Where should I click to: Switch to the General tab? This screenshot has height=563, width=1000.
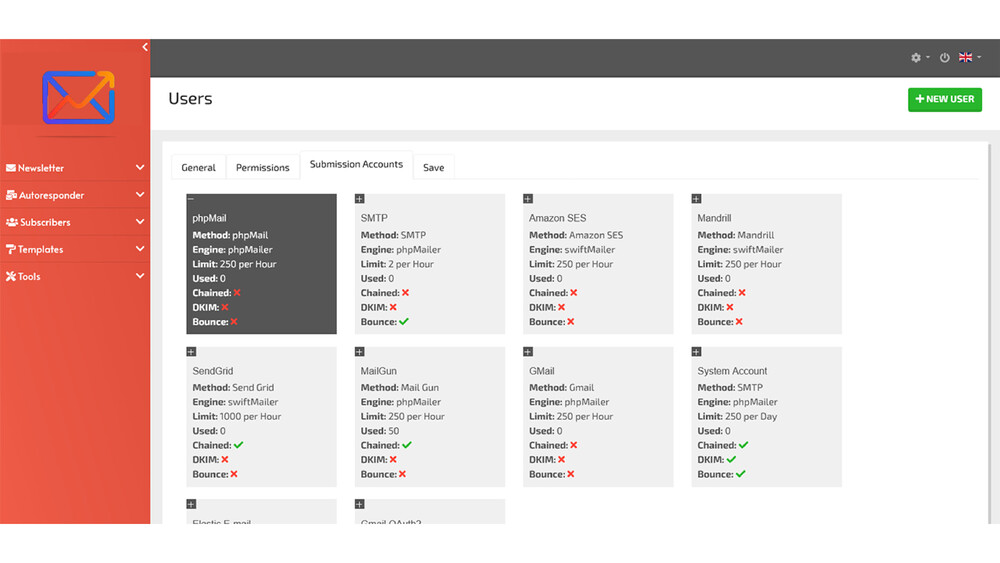(x=198, y=168)
